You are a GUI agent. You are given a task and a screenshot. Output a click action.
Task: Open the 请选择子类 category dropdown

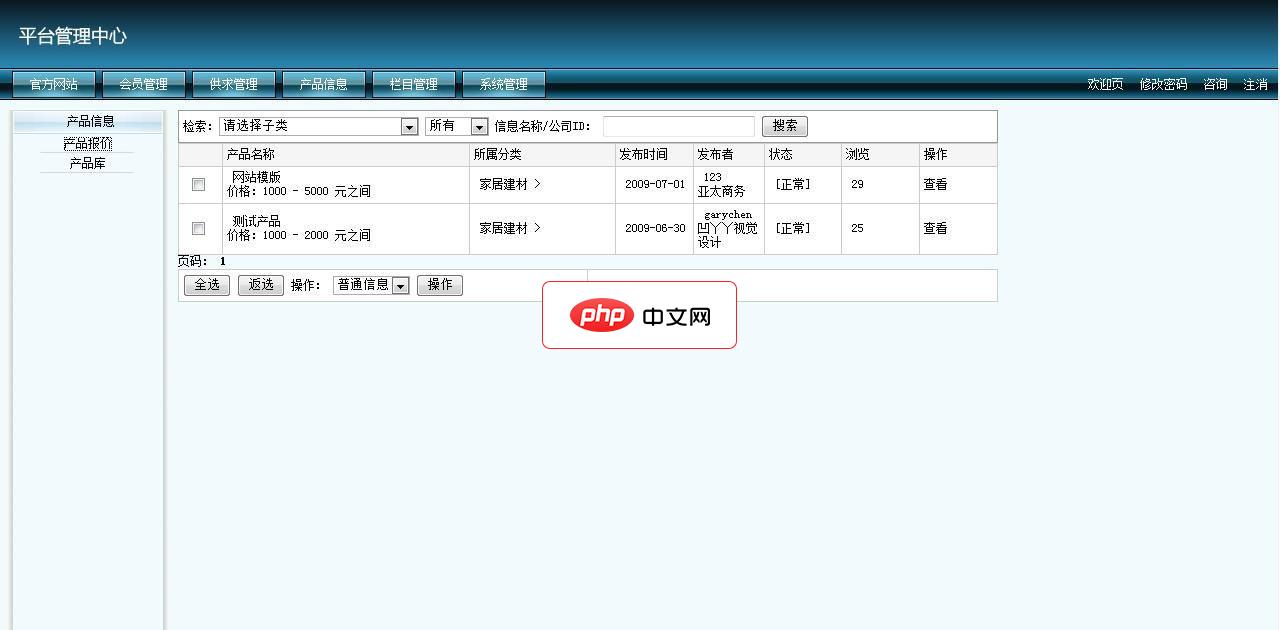318,126
